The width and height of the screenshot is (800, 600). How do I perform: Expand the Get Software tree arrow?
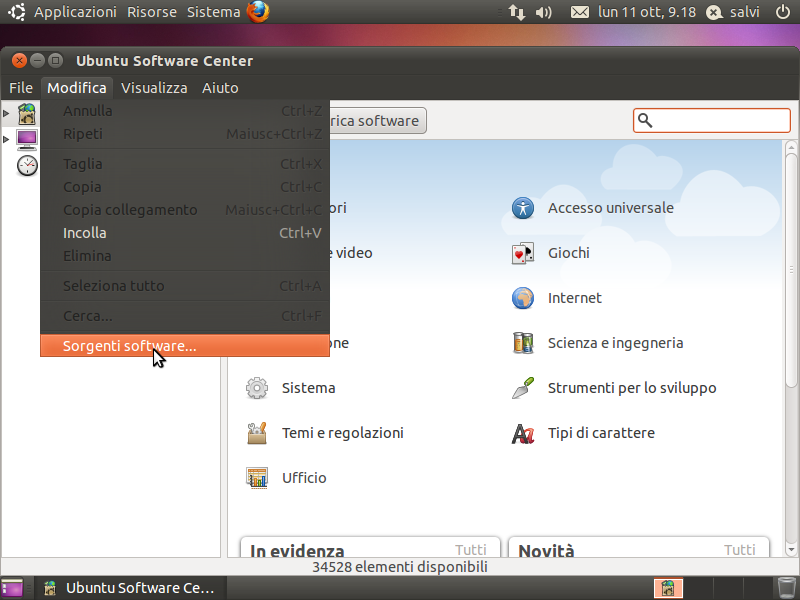coord(6,113)
